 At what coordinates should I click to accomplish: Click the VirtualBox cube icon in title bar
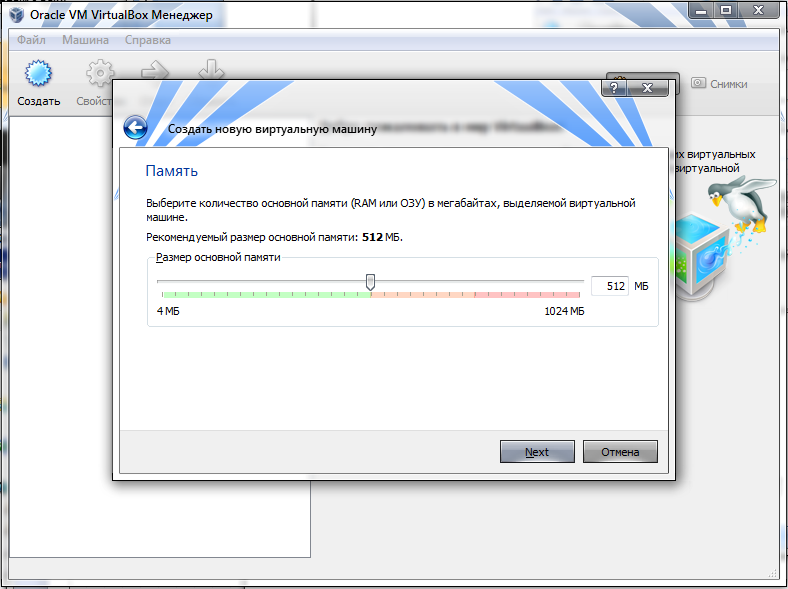tap(16, 15)
